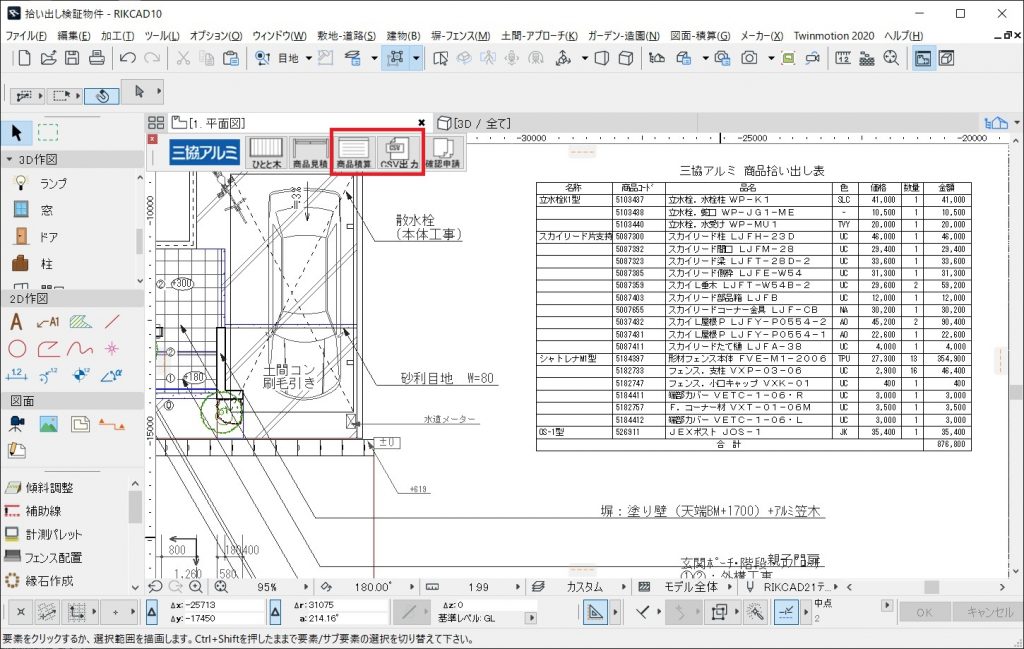Open the 編集(E) menu

74,36
